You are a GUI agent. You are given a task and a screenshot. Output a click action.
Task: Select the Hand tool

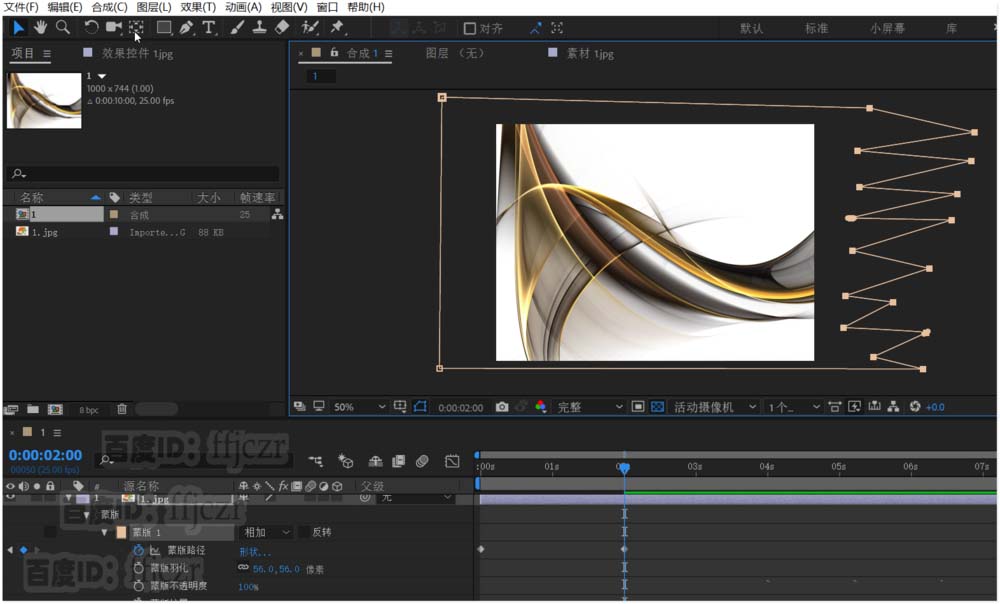41,27
